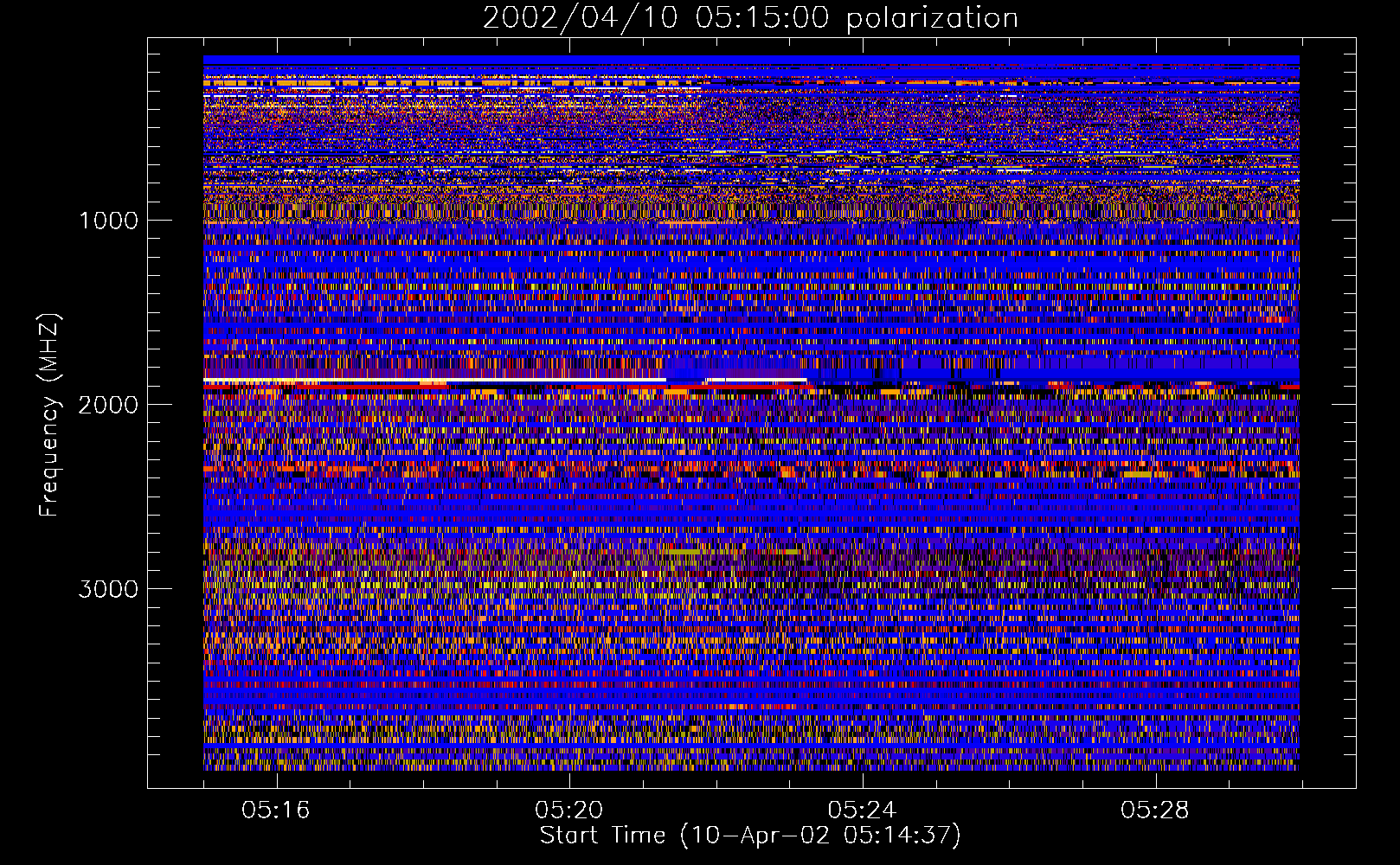The height and width of the screenshot is (865, 1400).
Task: Click the 'Frequency (MHZ)' axis label
Action: pos(49,415)
